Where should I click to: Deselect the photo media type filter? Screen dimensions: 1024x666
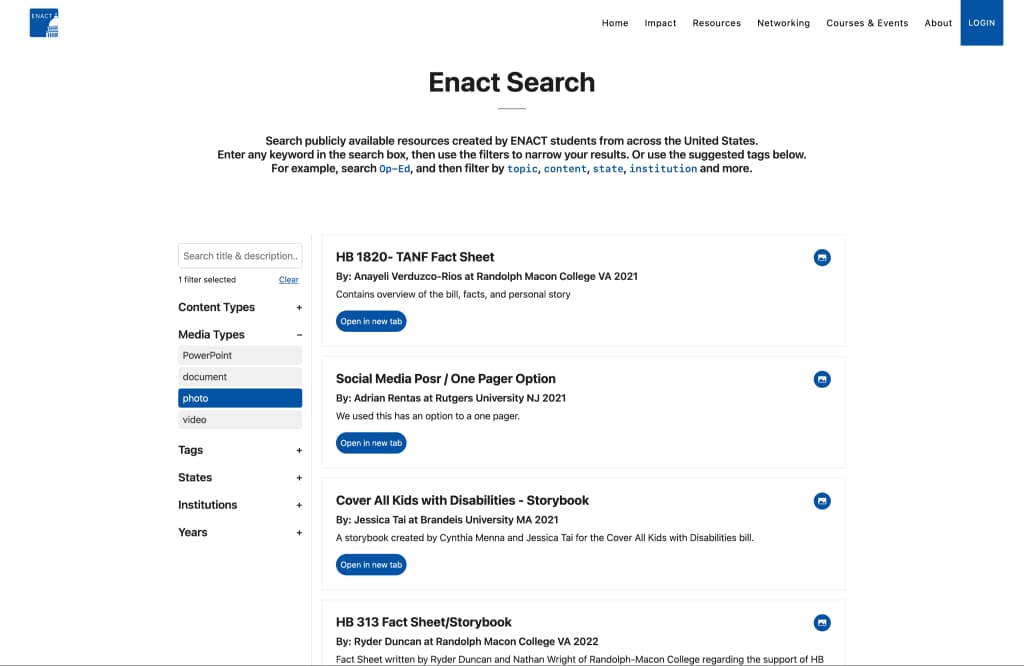pos(240,398)
